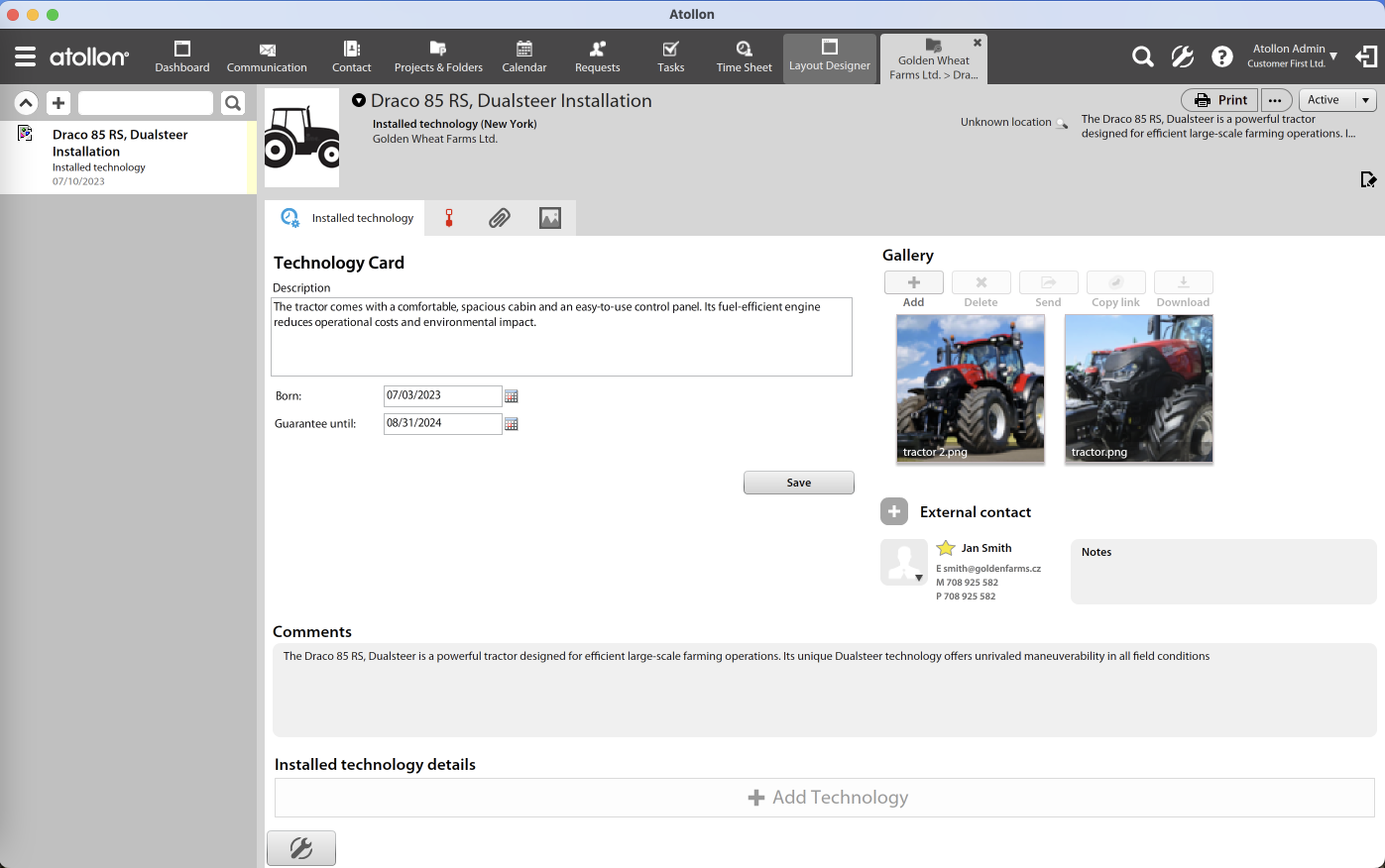
Task: Switch to the Installed technology tab
Action: (x=346, y=218)
